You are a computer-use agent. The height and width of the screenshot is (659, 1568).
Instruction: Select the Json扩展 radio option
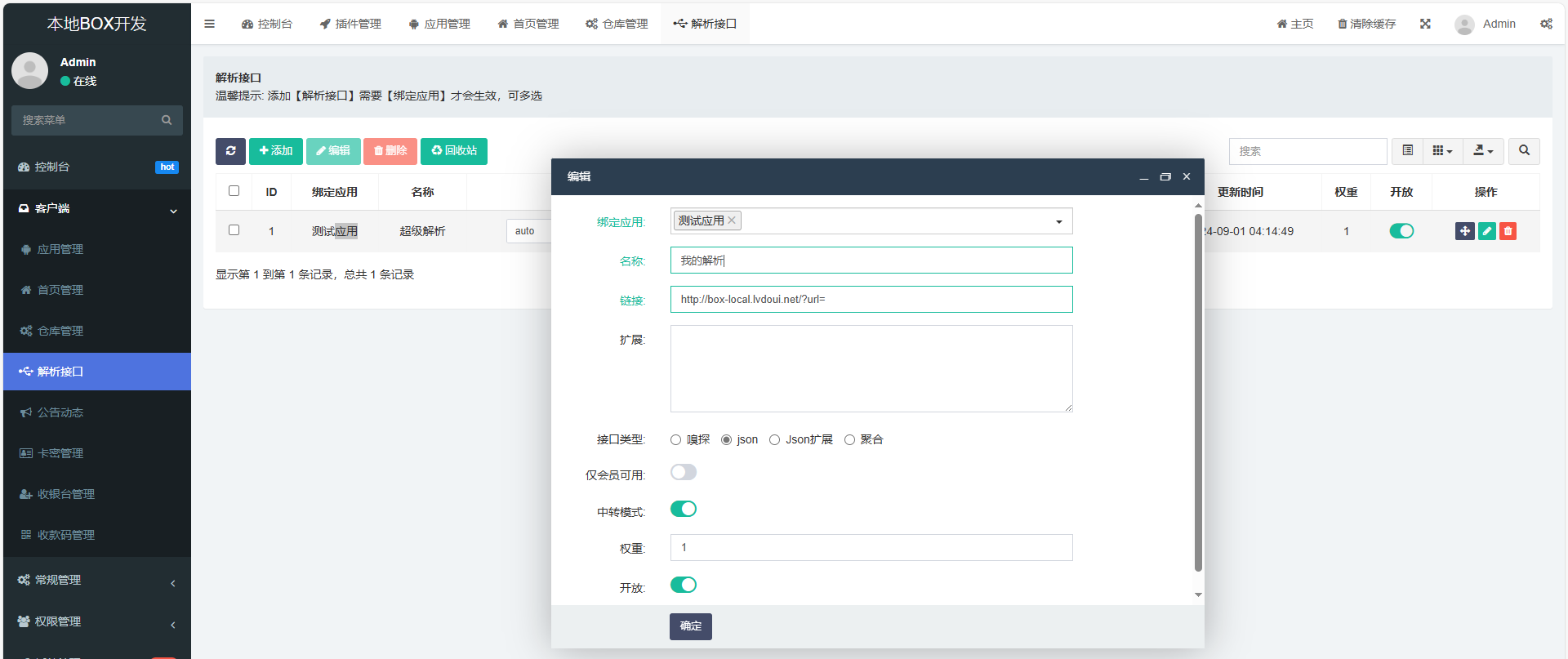774,439
